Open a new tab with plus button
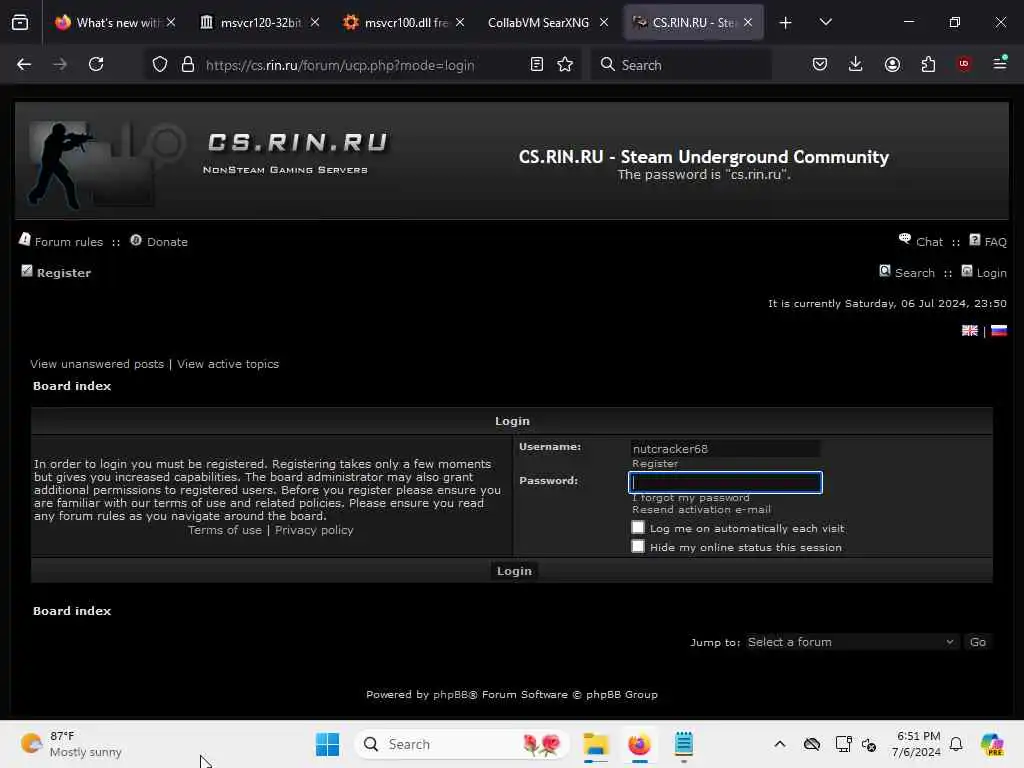Screen dimensions: 1024x768 786,23
